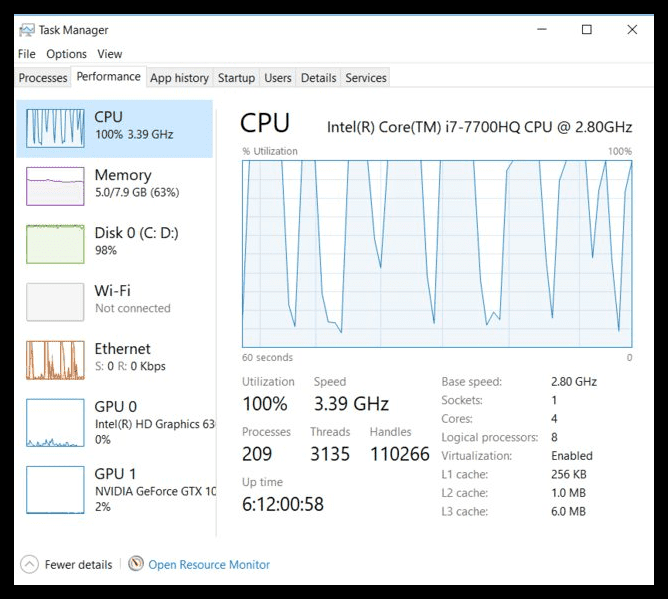Click the L2 cache 1.0 MB value
This screenshot has width=668, height=599.
(x=568, y=493)
